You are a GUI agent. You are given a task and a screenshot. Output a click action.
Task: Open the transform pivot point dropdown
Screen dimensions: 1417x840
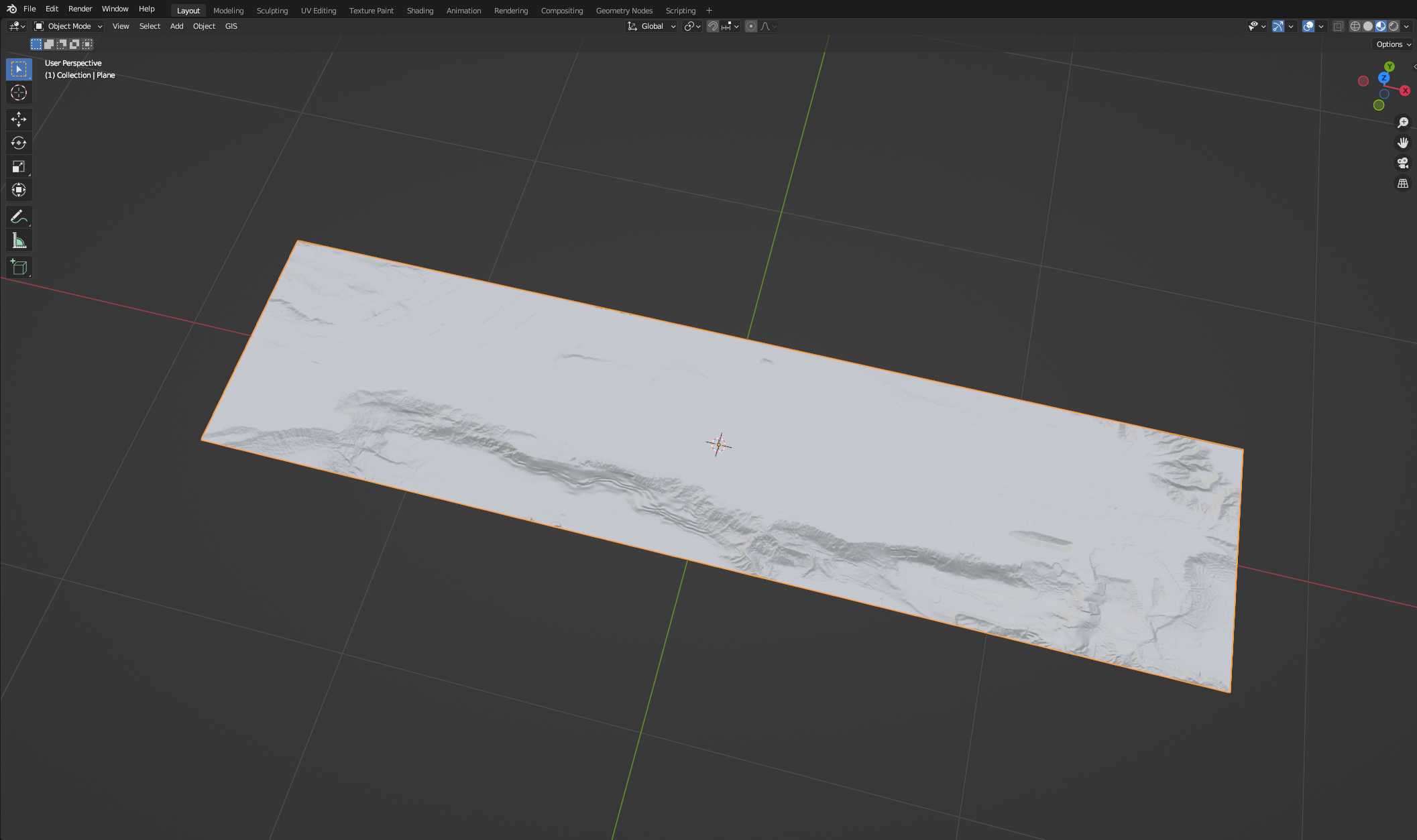[x=691, y=26]
